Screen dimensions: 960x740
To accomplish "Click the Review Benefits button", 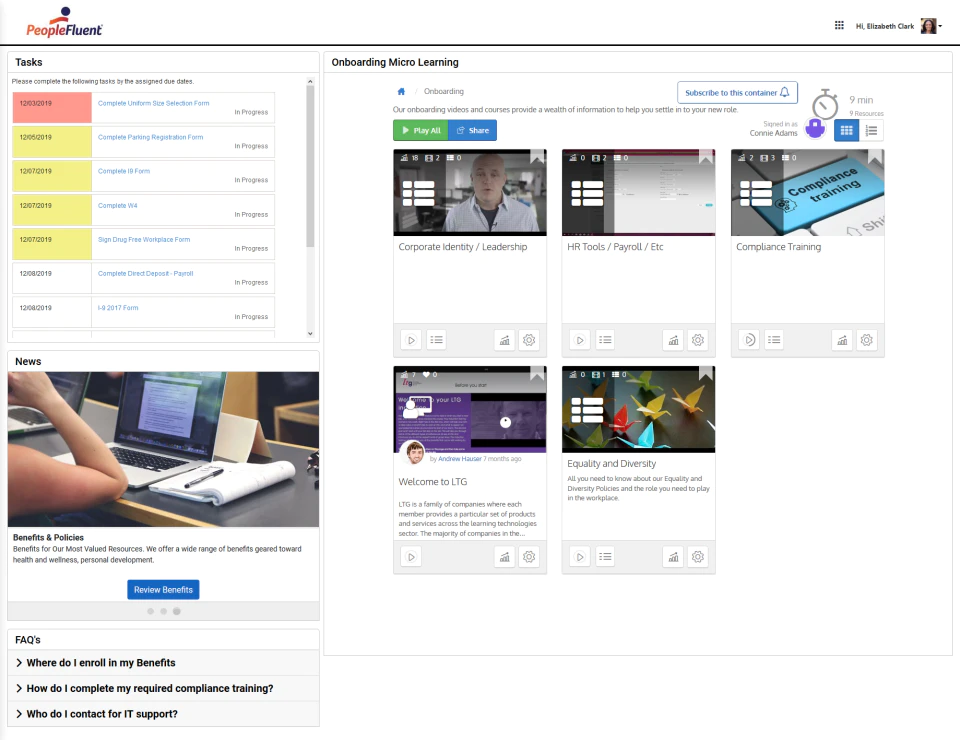I will coord(163,589).
